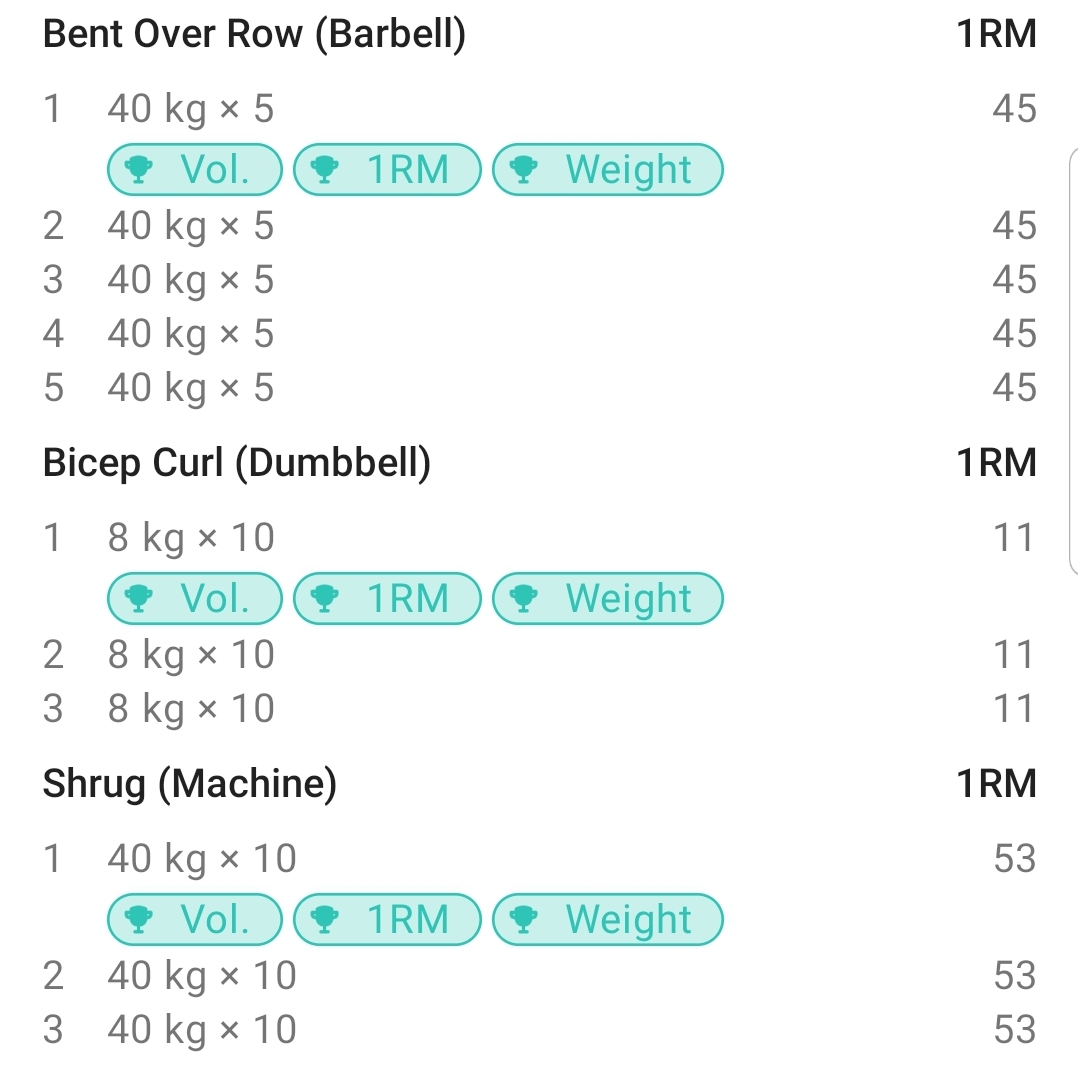This screenshot has height=1075, width=1078.
Task: Tap the Weight trophy icon under Shrug
Action: pyautogui.click(x=523, y=919)
